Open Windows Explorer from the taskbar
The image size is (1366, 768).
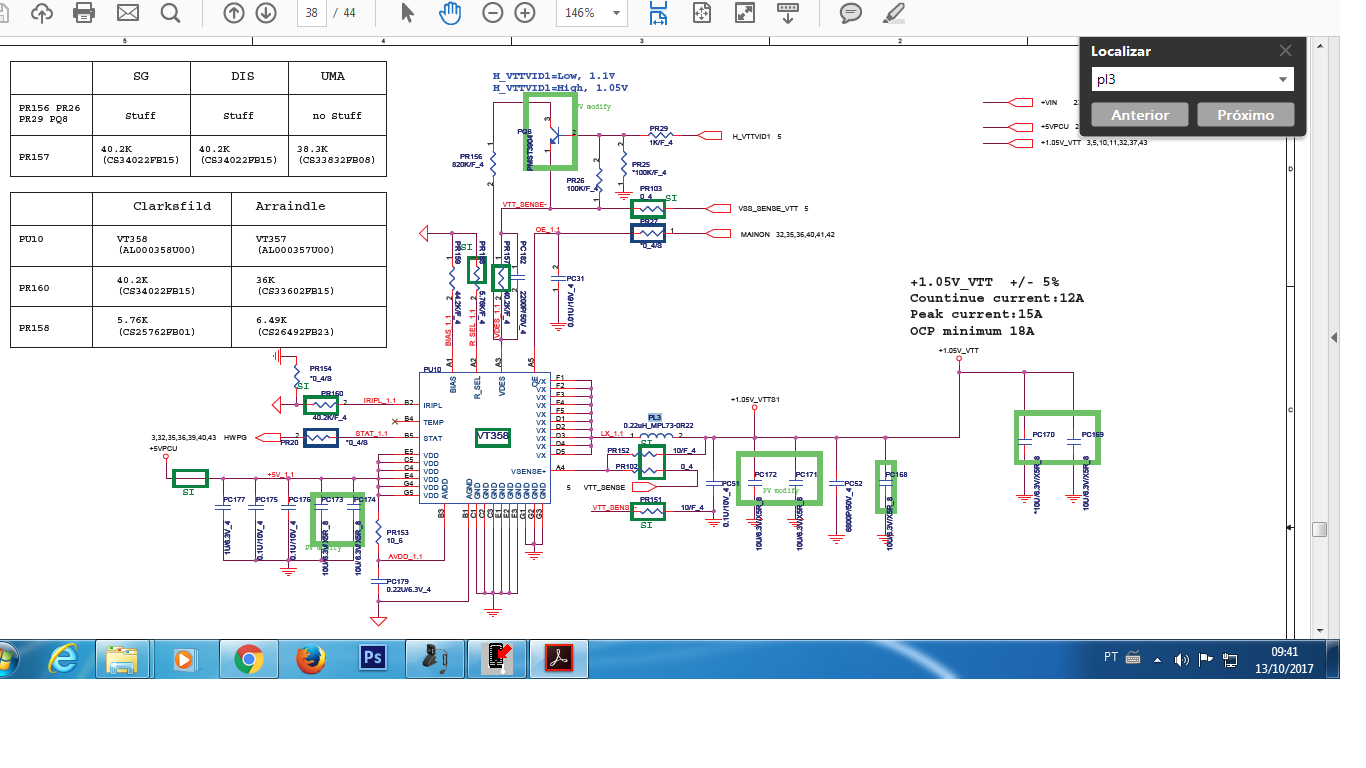[123, 659]
